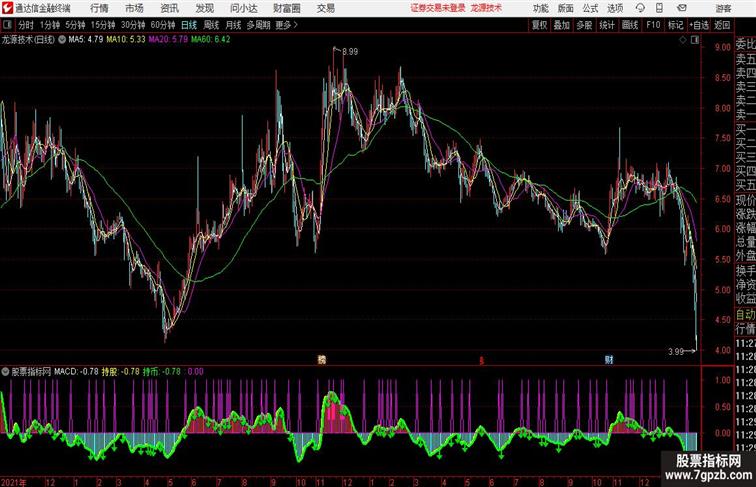Click the MA5: 4.79 indicator label
The height and width of the screenshot is (487, 756).
(x=85, y=39)
